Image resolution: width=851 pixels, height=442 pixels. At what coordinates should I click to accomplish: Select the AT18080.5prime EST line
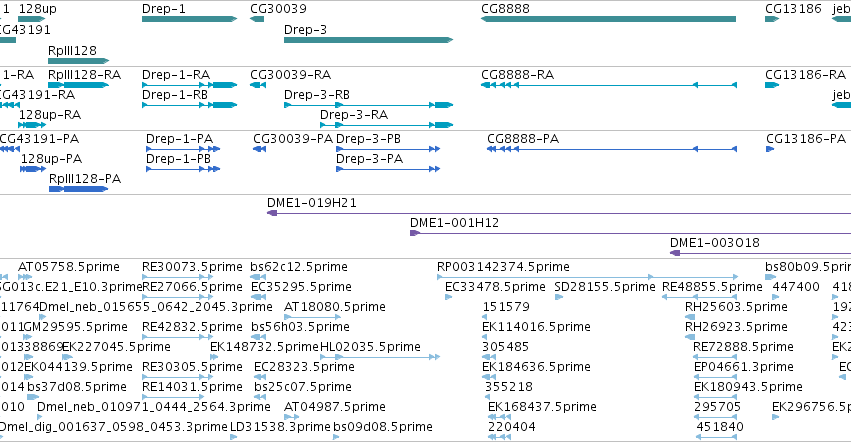click(312, 317)
